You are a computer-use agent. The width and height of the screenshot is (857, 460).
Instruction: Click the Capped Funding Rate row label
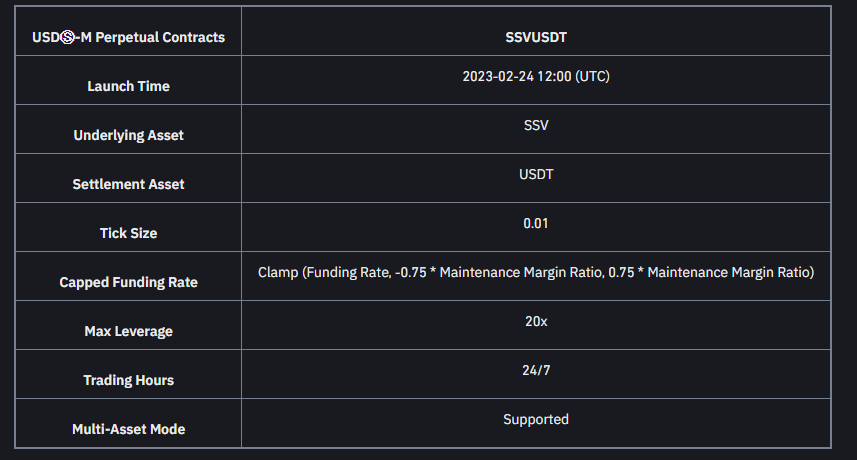[128, 282]
